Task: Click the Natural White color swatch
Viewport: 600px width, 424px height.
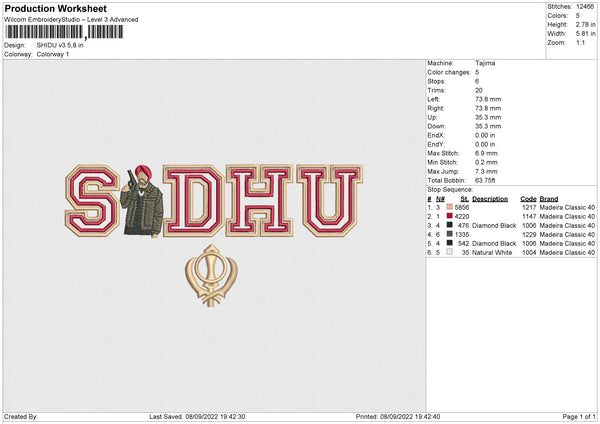Action: click(450, 252)
